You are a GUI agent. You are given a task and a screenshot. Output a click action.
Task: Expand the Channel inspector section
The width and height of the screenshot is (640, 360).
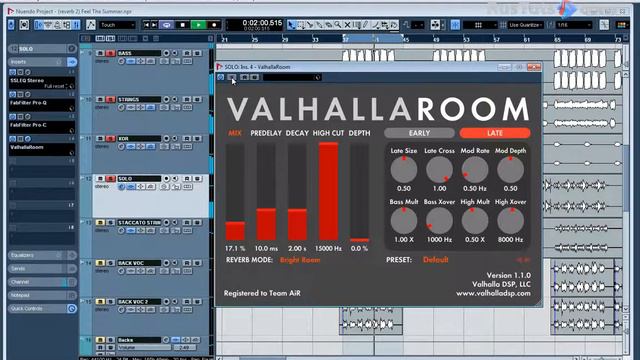tap(42, 282)
